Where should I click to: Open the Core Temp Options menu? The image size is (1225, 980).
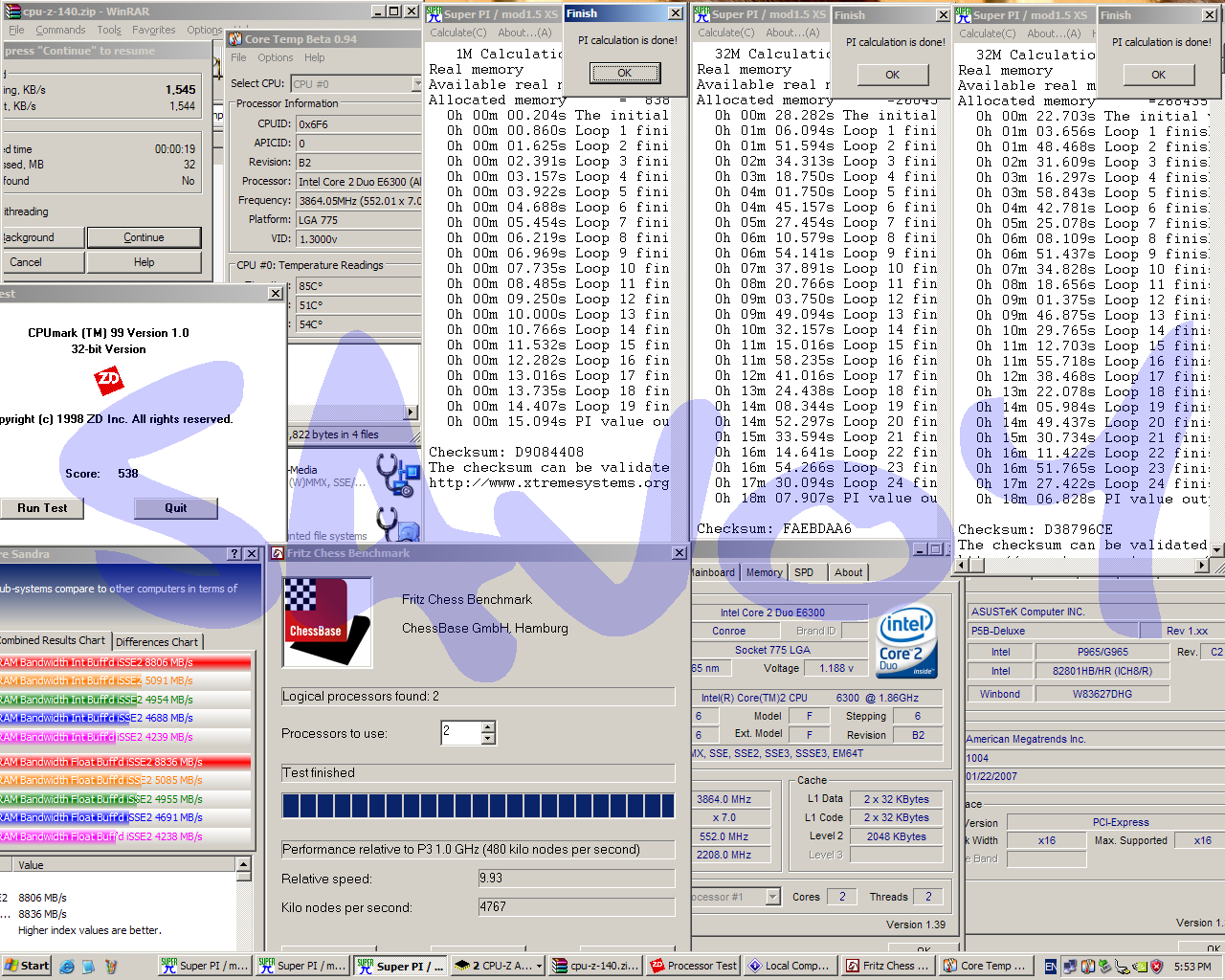point(276,57)
